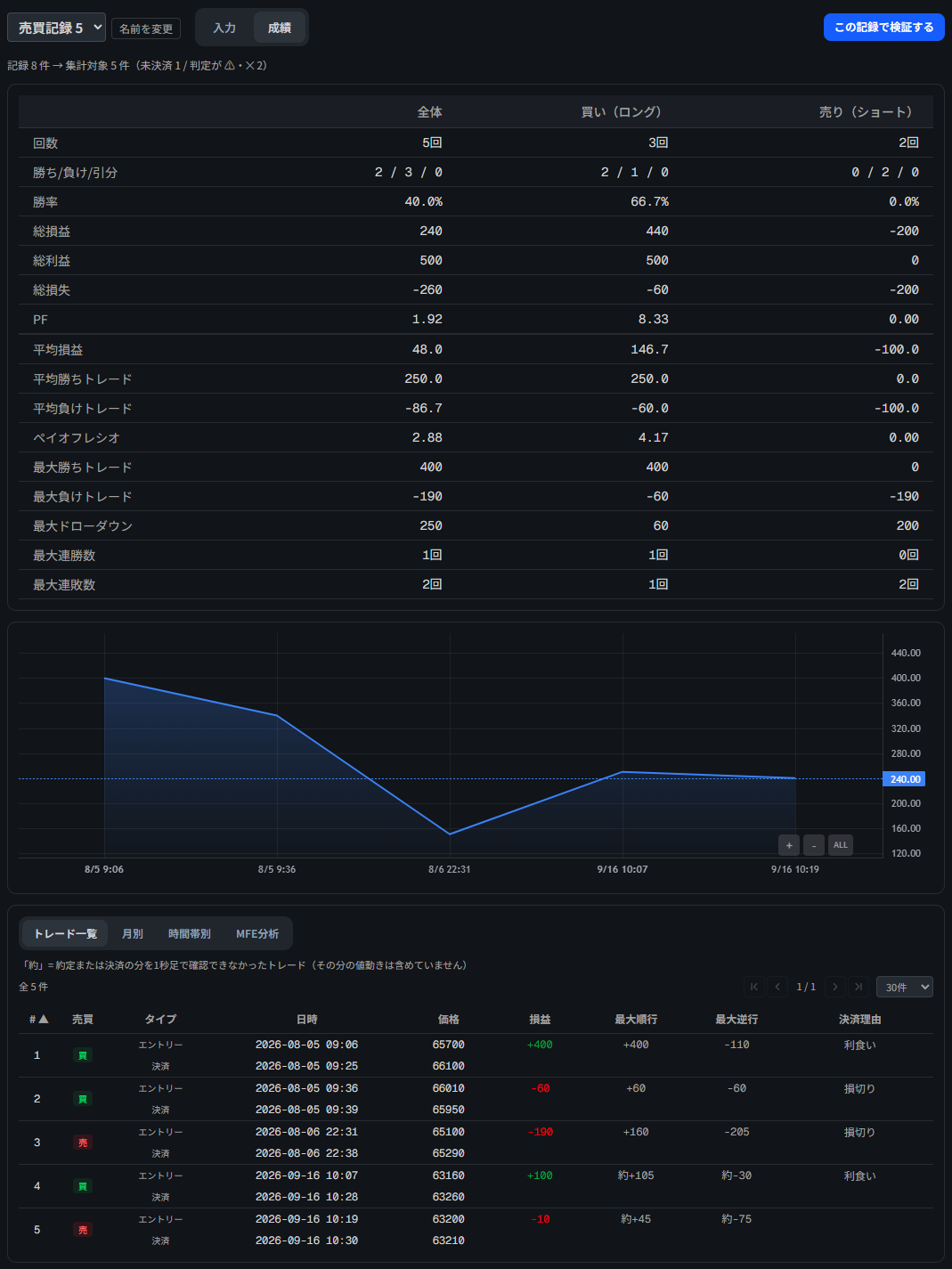The width and height of the screenshot is (952, 1269).
Task: Click the 損益 column header
Action: (x=540, y=1019)
